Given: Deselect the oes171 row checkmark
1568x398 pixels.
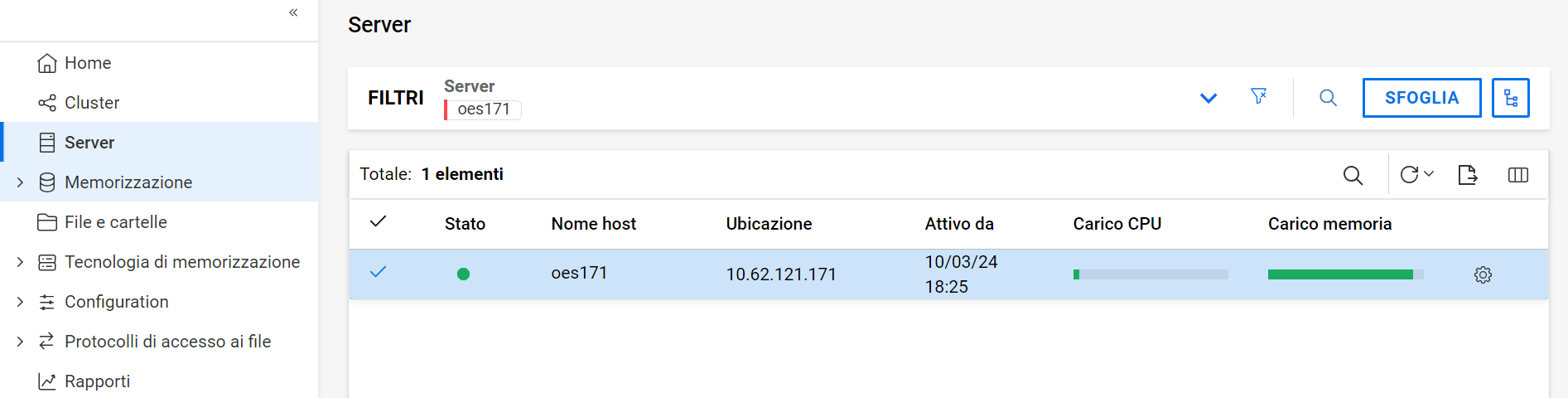Looking at the screenshot, I should [x=379, y=272].
